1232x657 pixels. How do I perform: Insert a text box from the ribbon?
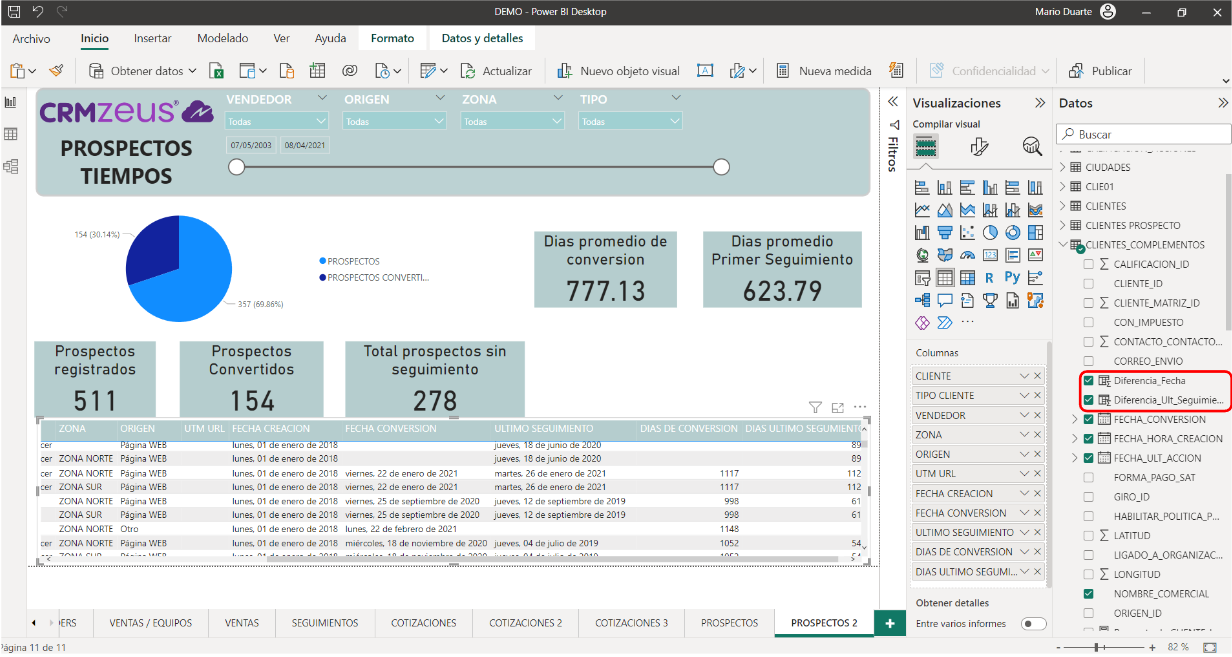(704, 71)
